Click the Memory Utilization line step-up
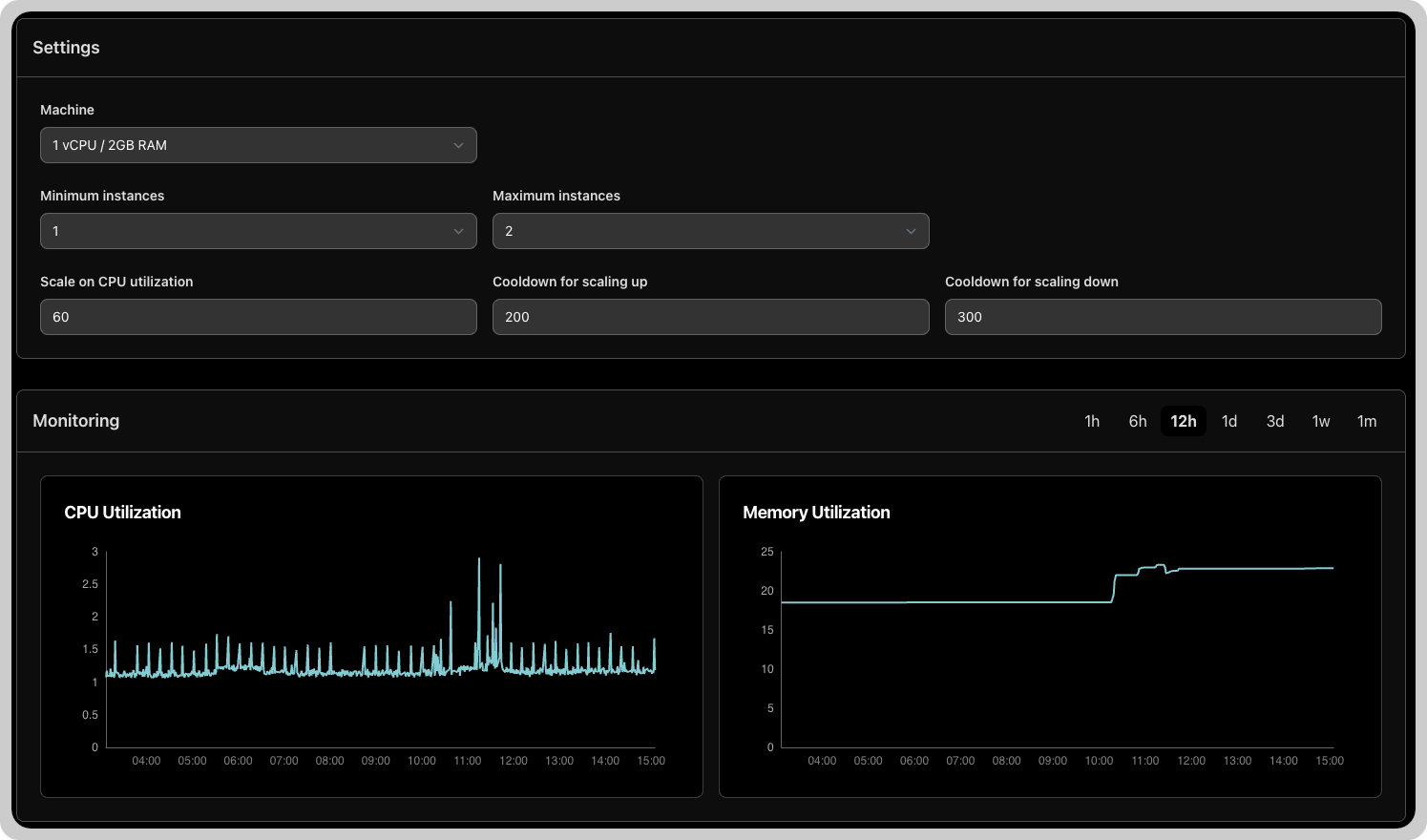Image resolution: width=1427 pixels, height=840 pixels. pyautogui.click(x=1114, y=588)
